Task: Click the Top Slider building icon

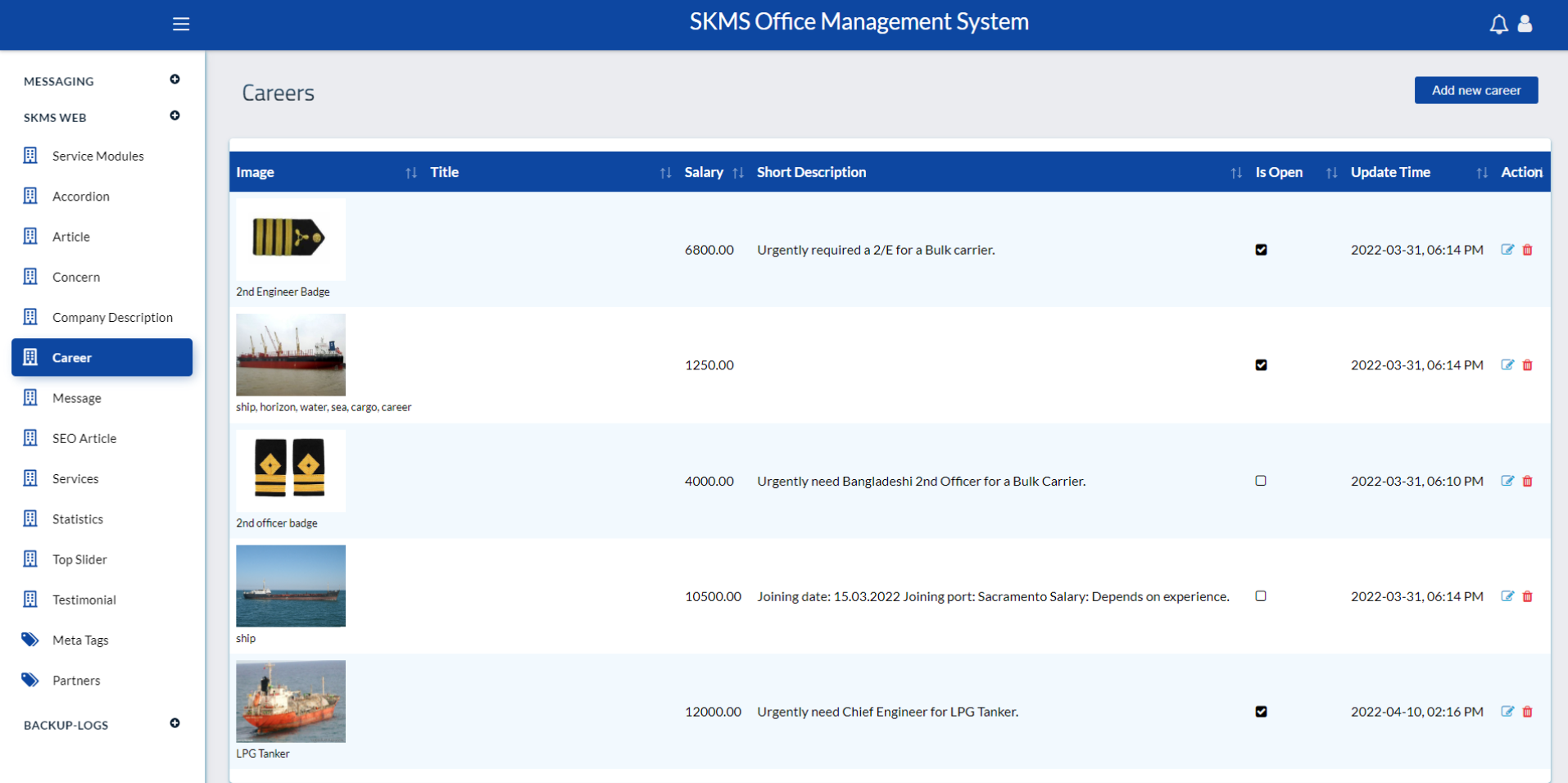Action: pos(30,559)
